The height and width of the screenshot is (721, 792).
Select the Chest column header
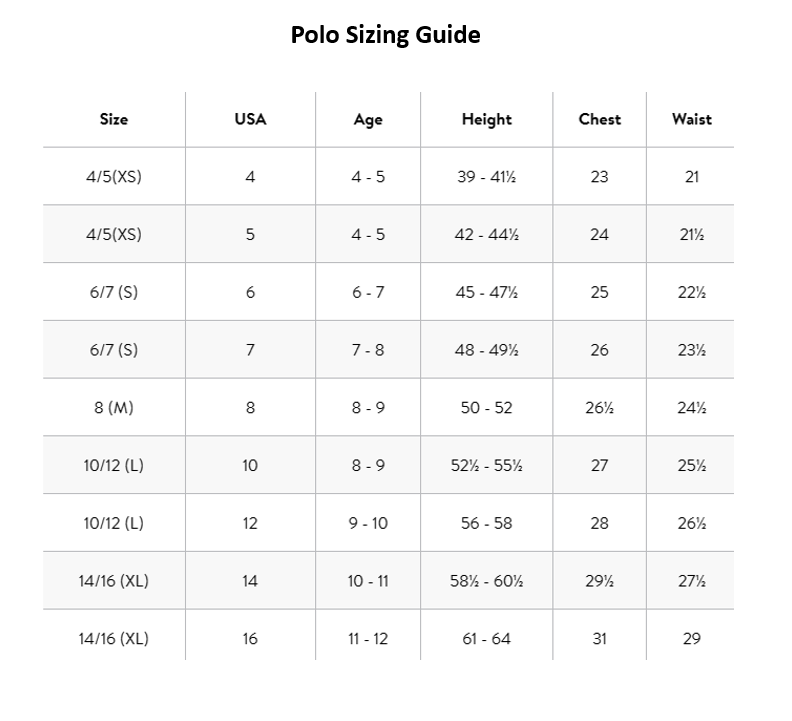pos(599,119)
